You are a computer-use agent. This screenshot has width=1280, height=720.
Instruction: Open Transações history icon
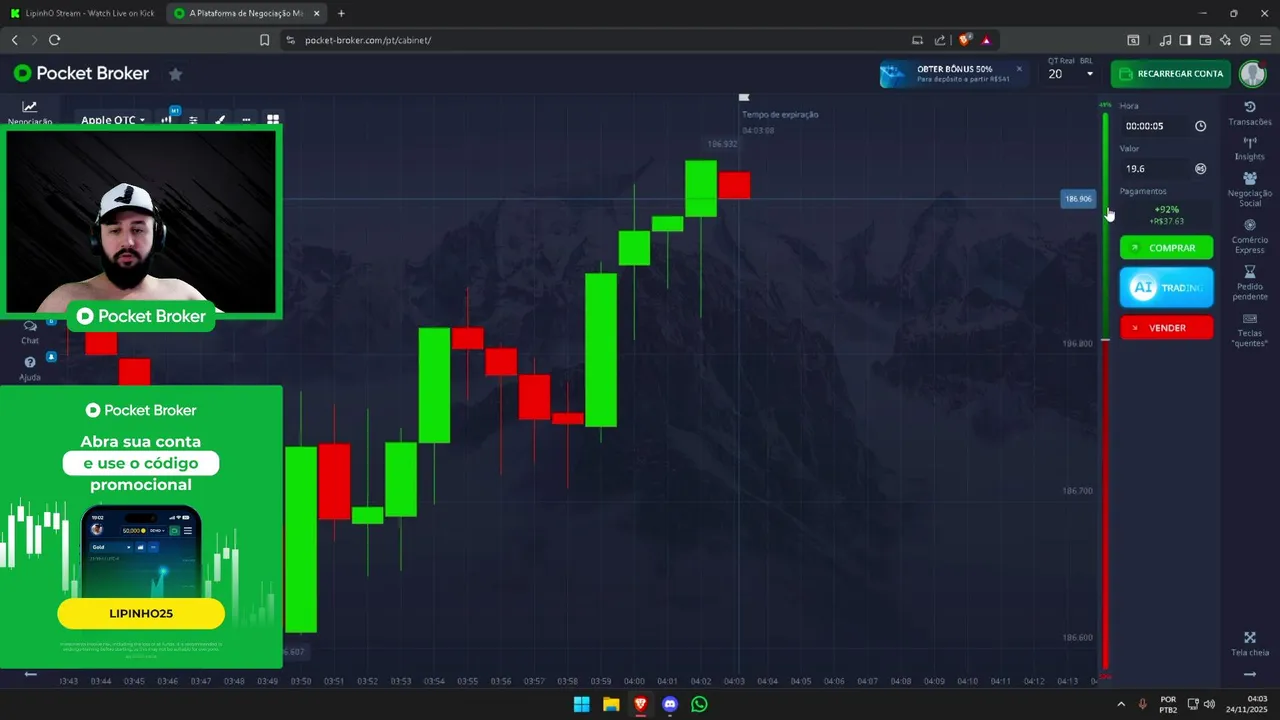1250,107
